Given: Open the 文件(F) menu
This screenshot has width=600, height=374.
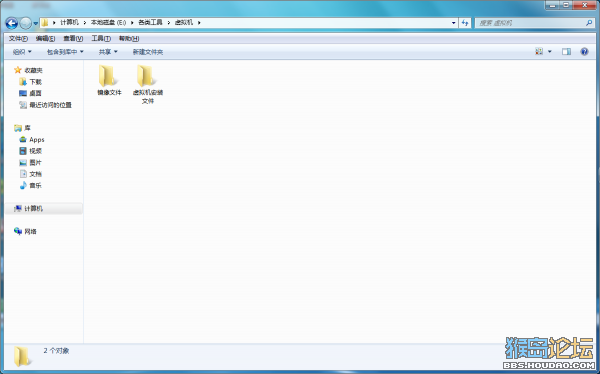Looking at the screenshot, I should coord(18,39).
